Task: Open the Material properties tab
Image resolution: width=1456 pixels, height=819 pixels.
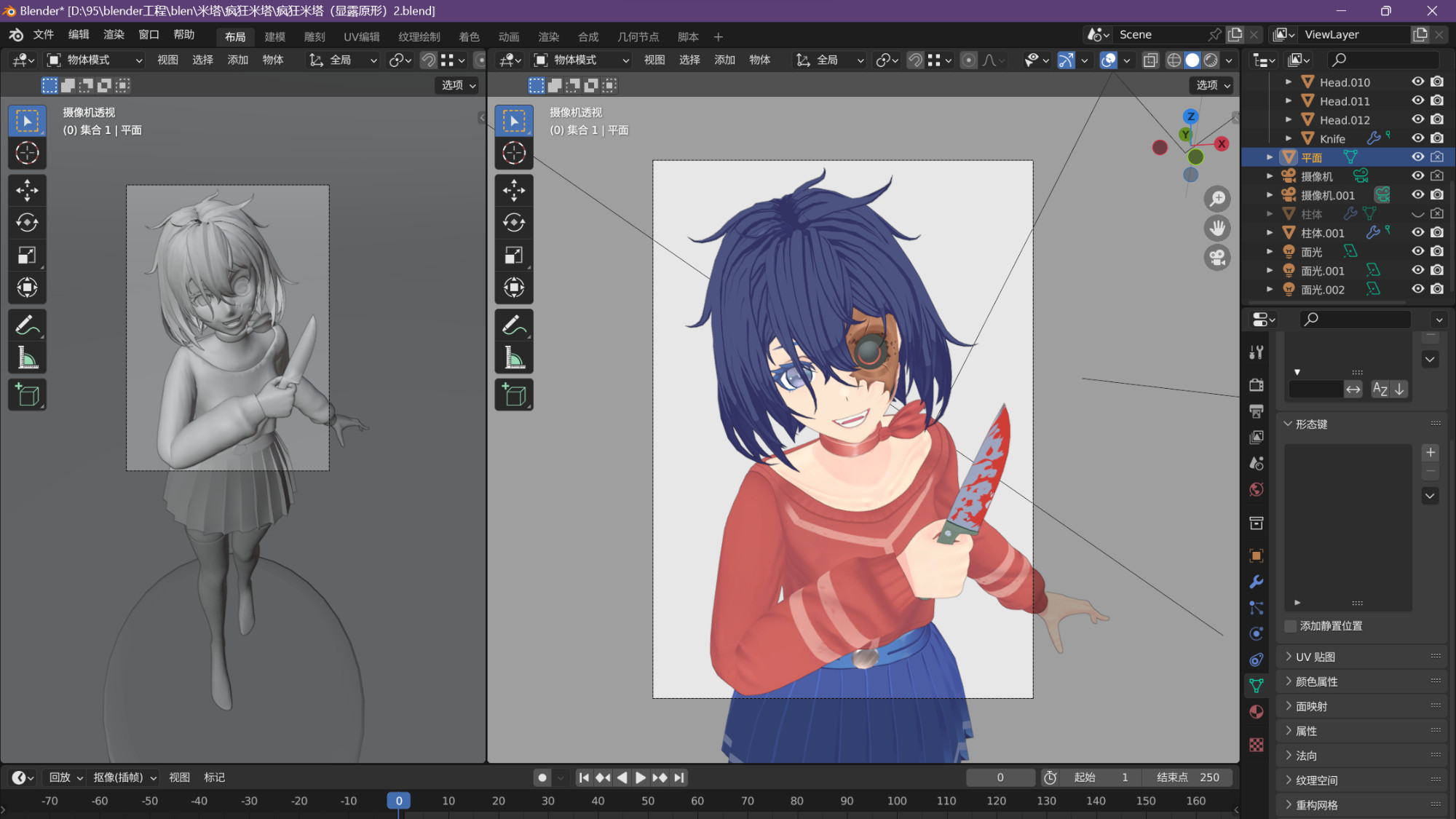Action: 1257,712
